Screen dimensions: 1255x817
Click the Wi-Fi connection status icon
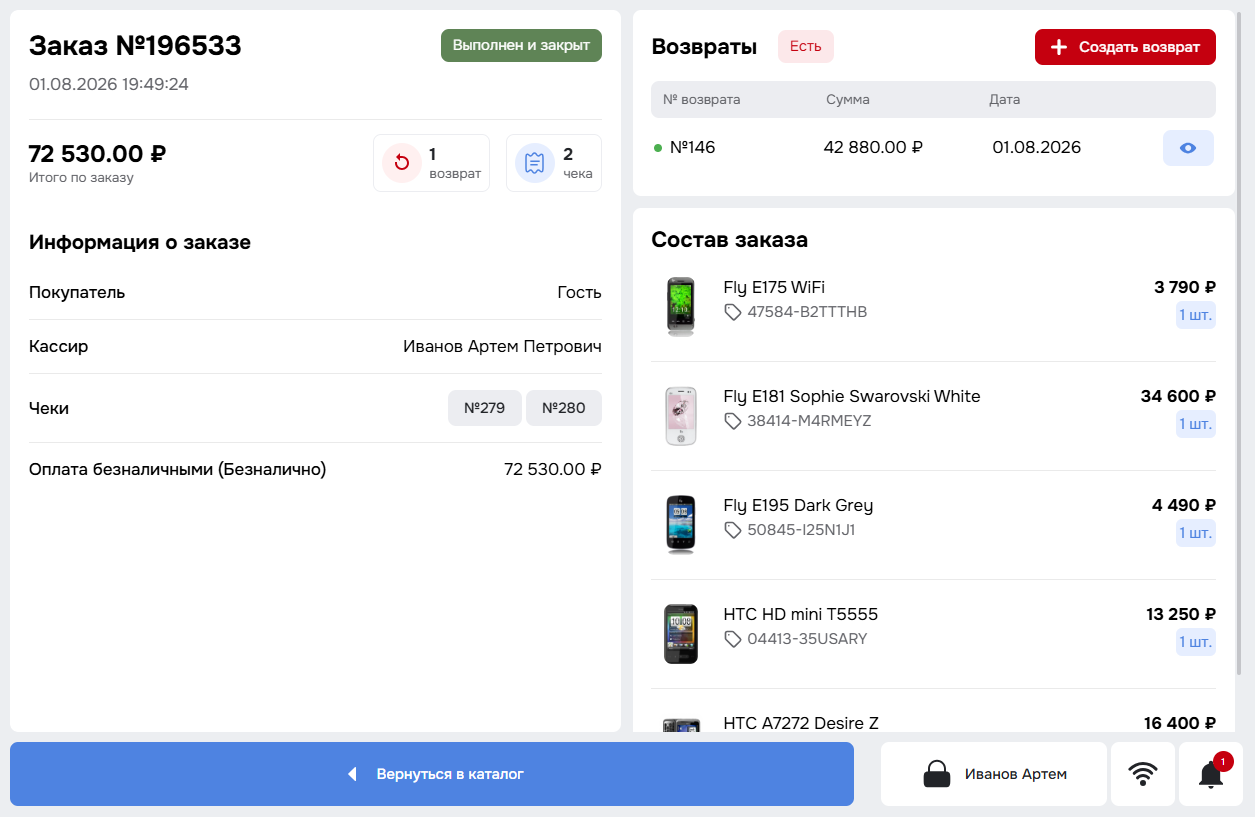[x=1143, y=774]
